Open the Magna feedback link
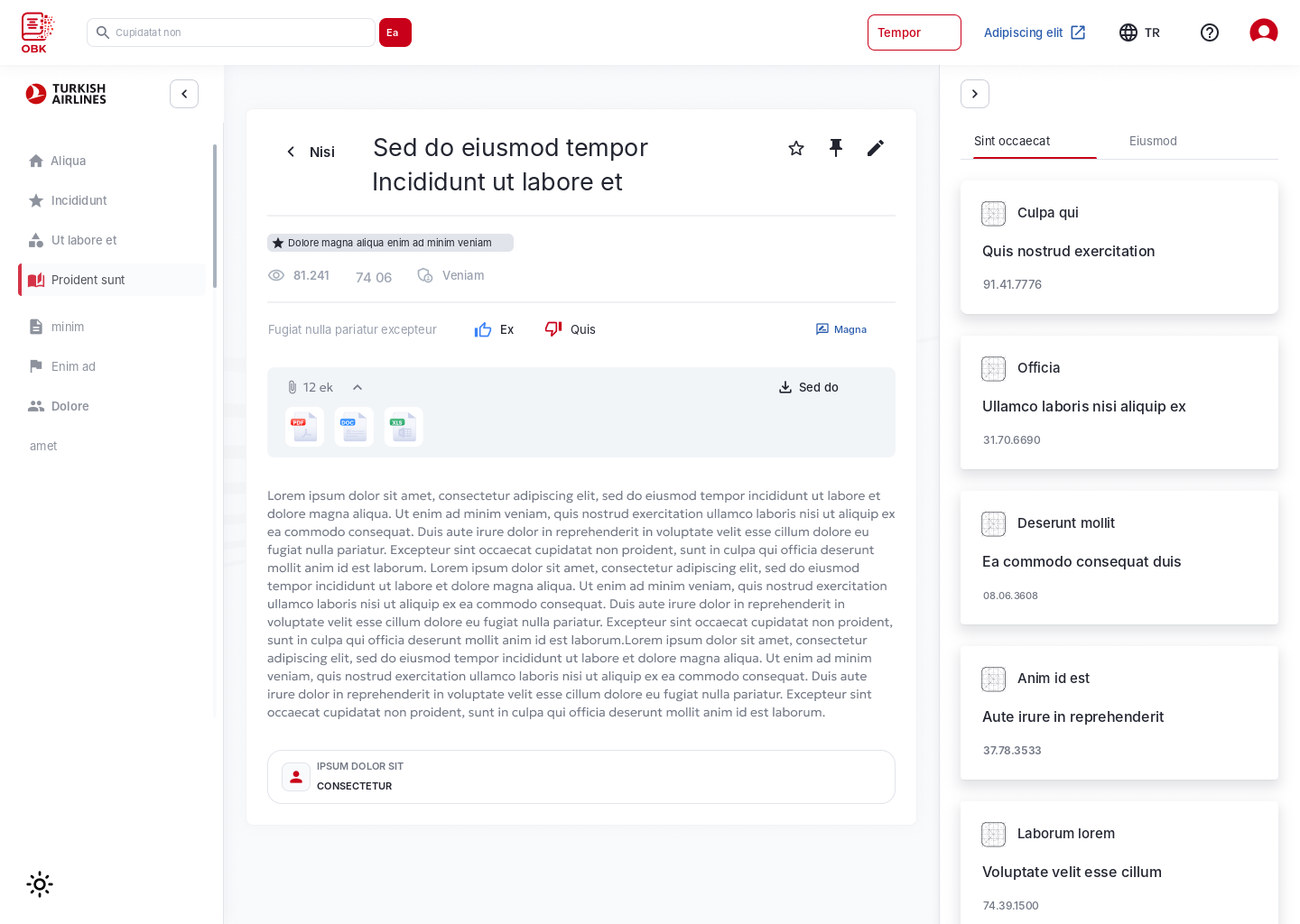This screenshot has height=924, width=1300. point(841,329)
